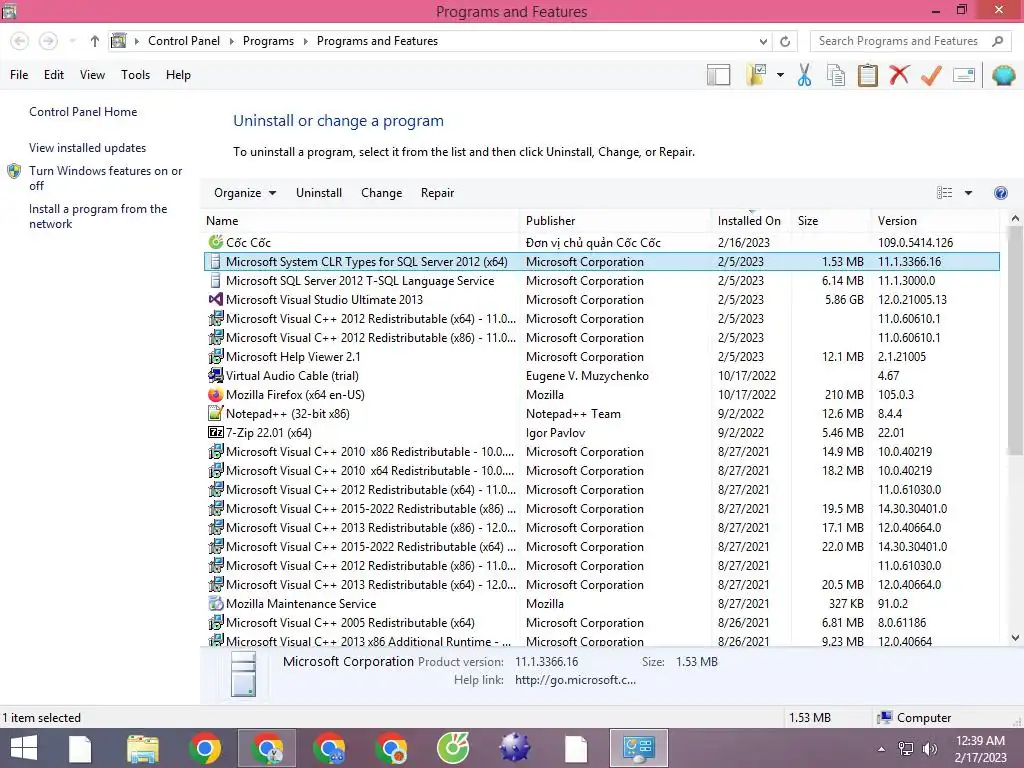Click the volume speaker tray icon

pos(929,749)
